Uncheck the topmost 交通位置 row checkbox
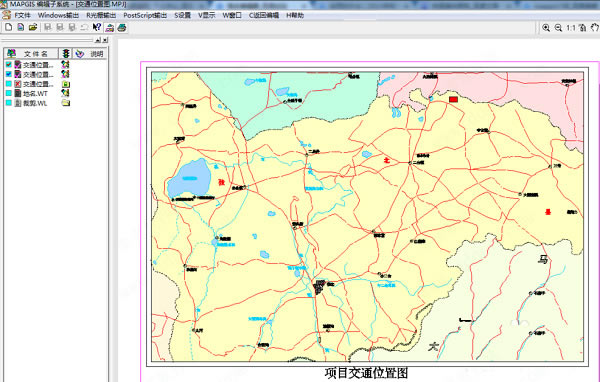This screenshot has height=382, width=600. [9, 65]
